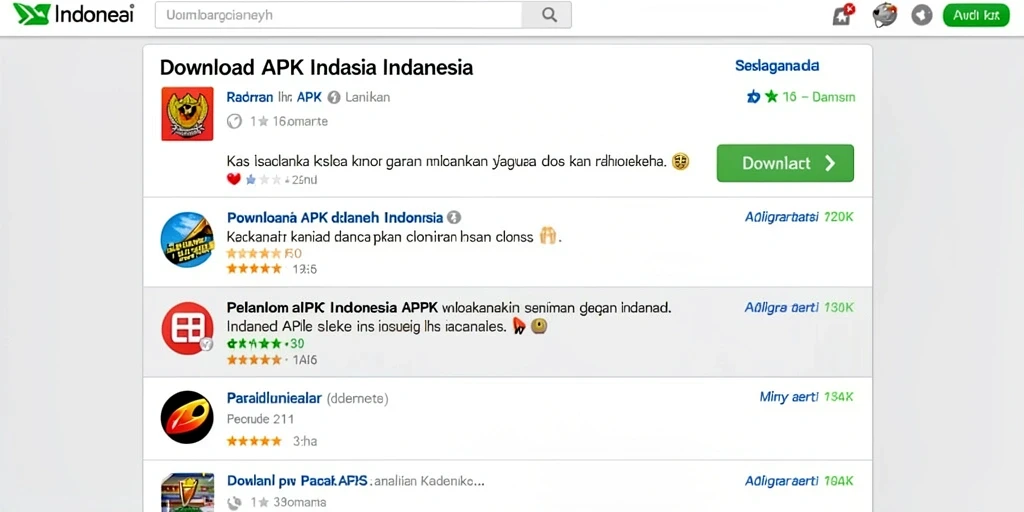Click the magnifier search button
The width and height of the screenshot is (1024, 512).
[549, 14]
